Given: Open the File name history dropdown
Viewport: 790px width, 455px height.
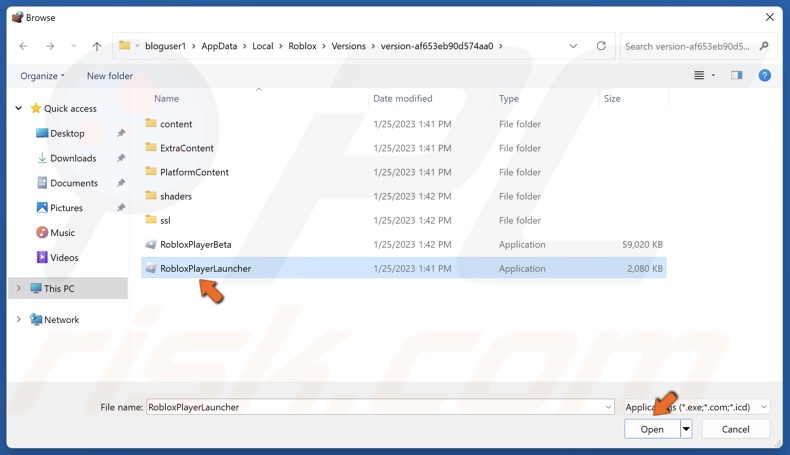Looking at the screenshot, I should click(608, 407).
